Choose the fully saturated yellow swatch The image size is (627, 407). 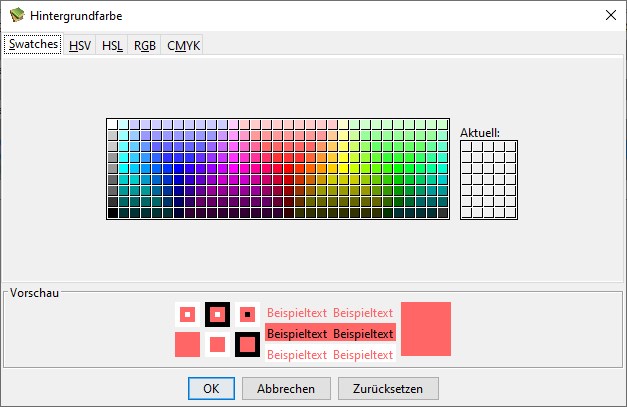pyautogui.click(x=343, y=169)
